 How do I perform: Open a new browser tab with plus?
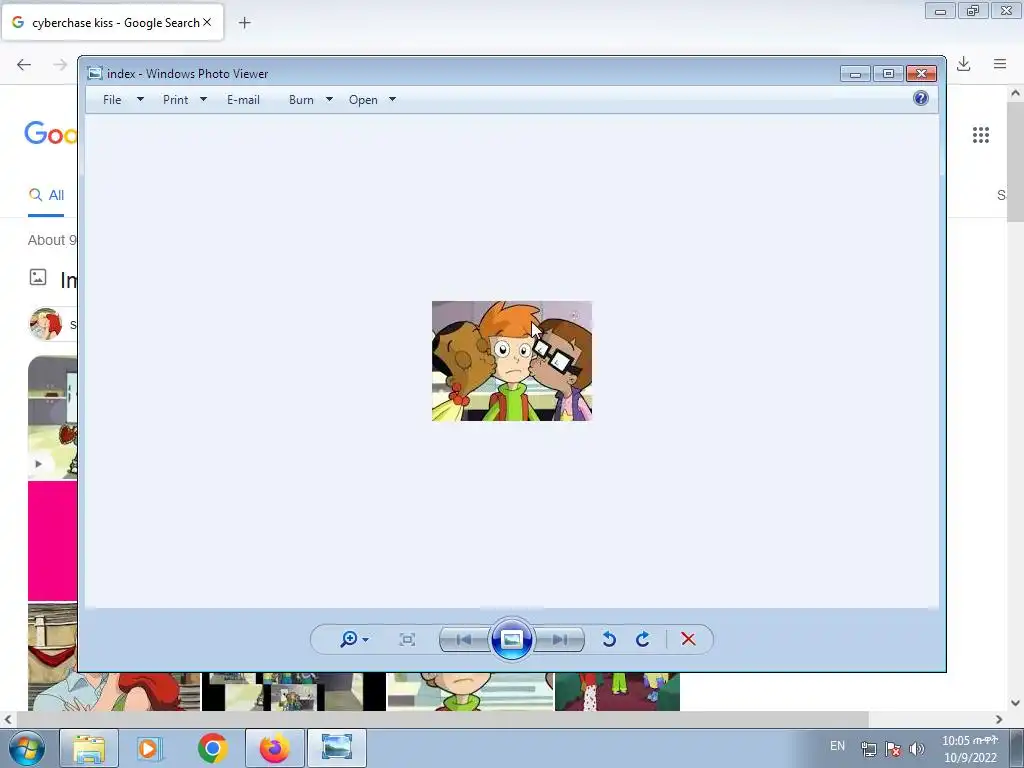coord(244,23)
